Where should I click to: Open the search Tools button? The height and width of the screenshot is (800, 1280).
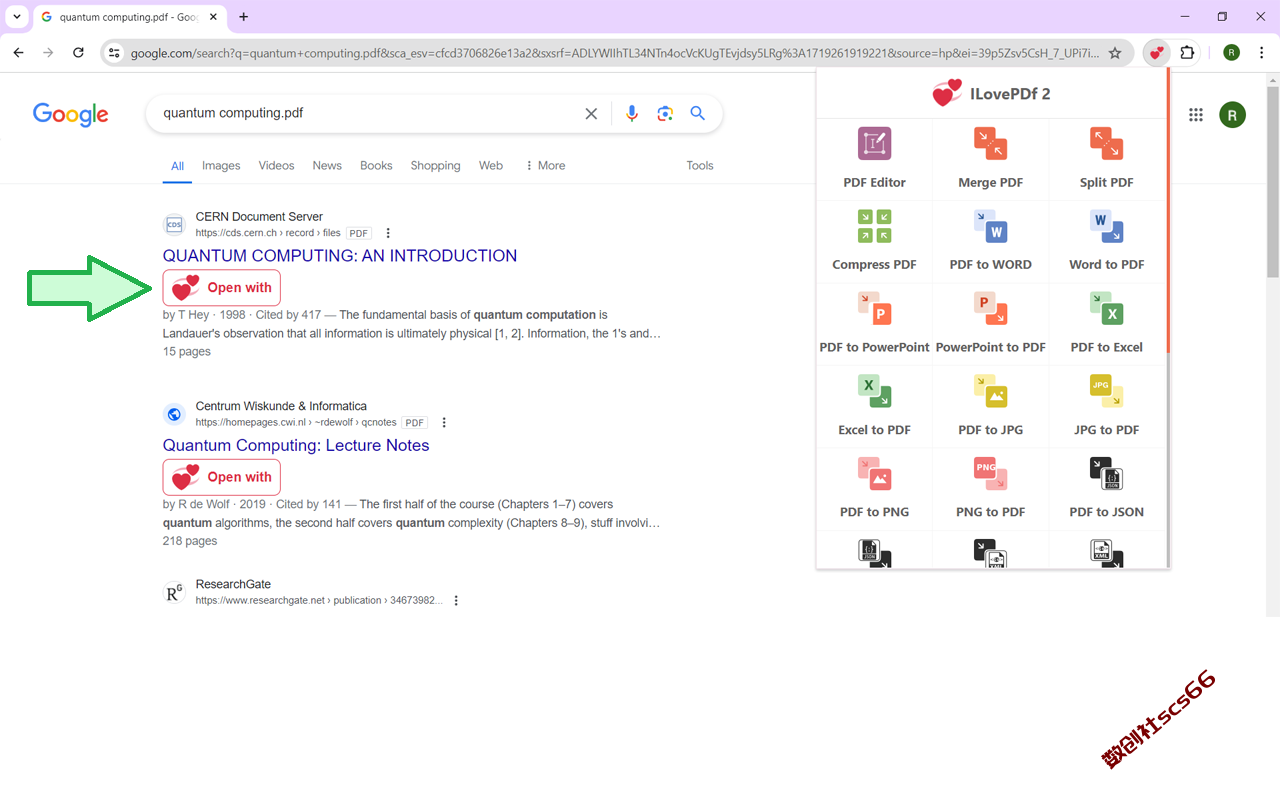pyautogui.click(x=700, y=166)
